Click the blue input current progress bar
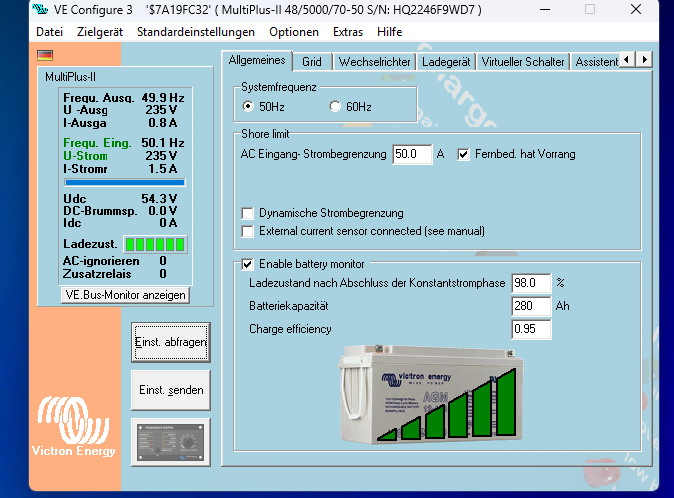Image resolution: width=674 pixels, height=498 pixels. [124, 183]
